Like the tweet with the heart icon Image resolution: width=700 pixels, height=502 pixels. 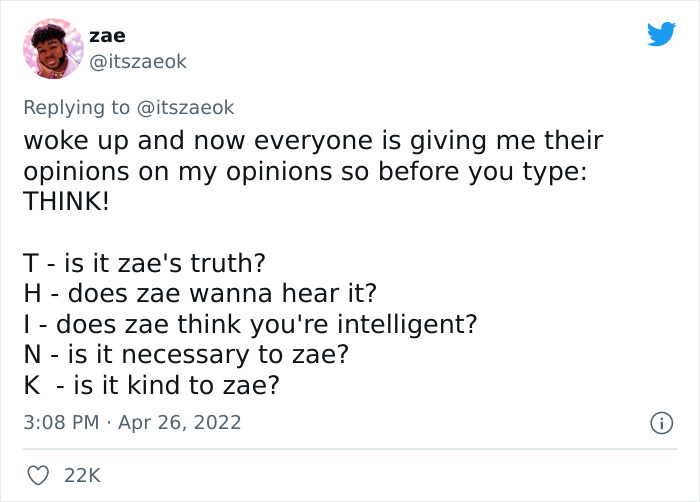(x=36, y=475)
